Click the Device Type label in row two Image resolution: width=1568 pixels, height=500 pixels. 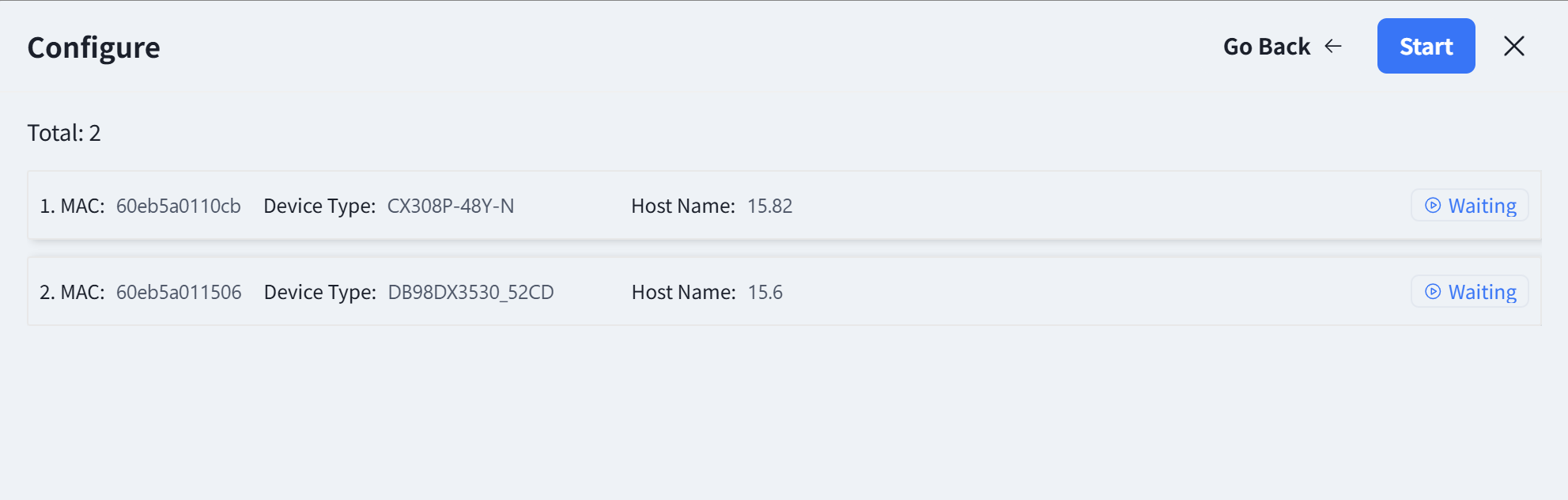click(320, 292)
